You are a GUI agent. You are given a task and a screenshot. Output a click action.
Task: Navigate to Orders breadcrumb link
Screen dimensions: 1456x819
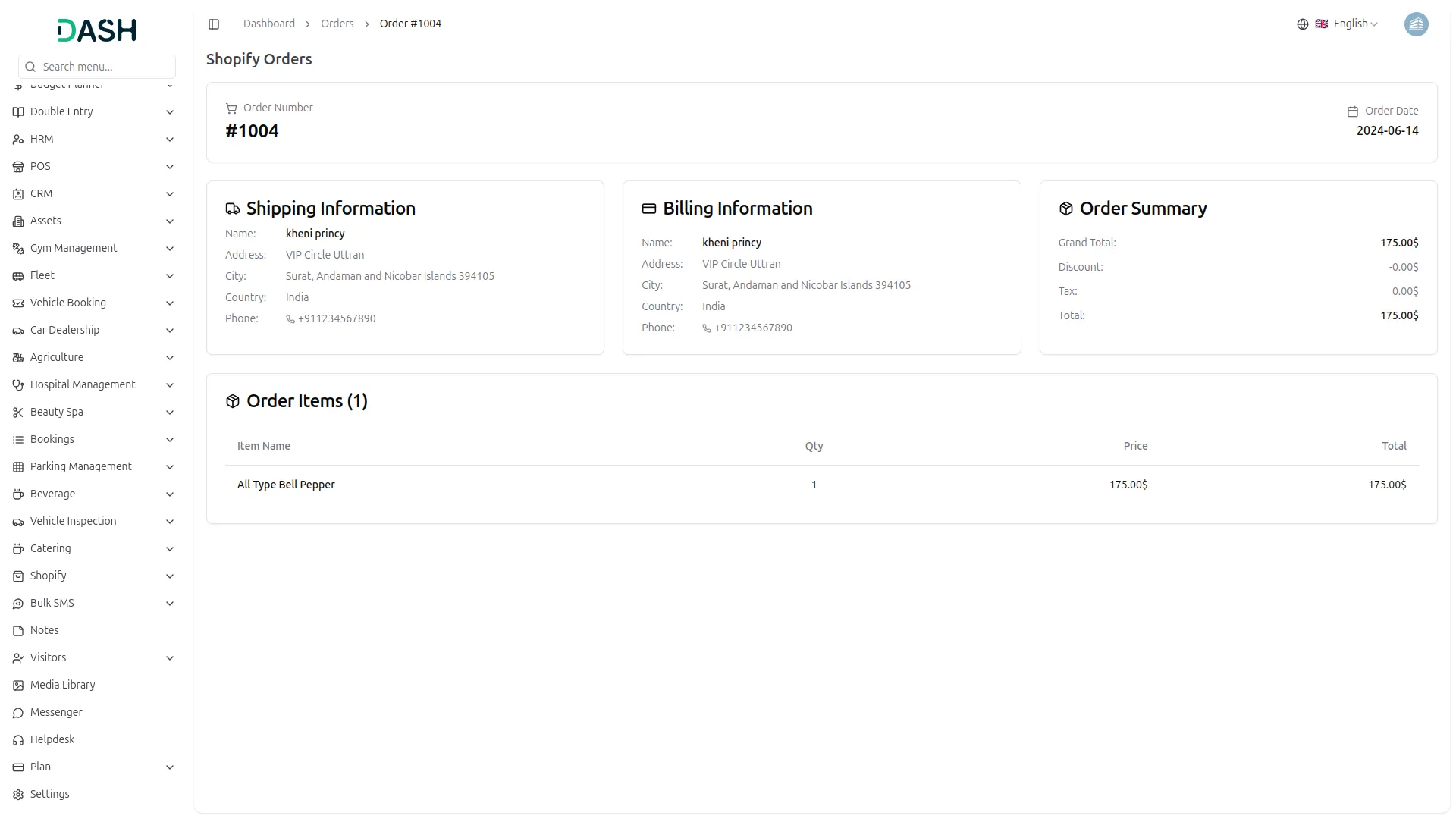pos(337,24)
